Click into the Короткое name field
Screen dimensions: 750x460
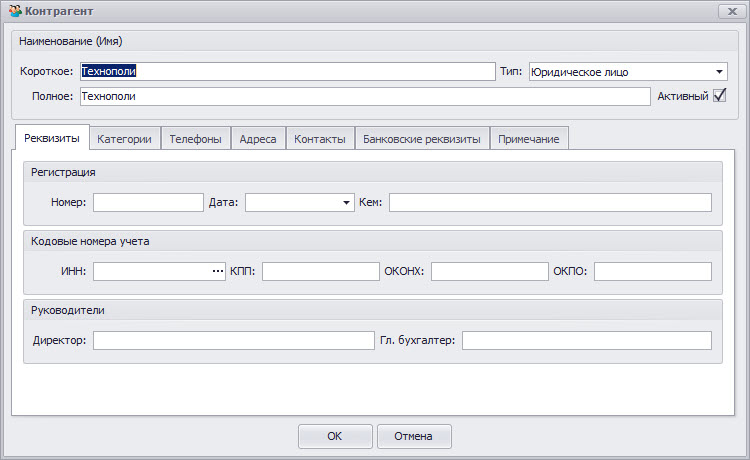288,71
